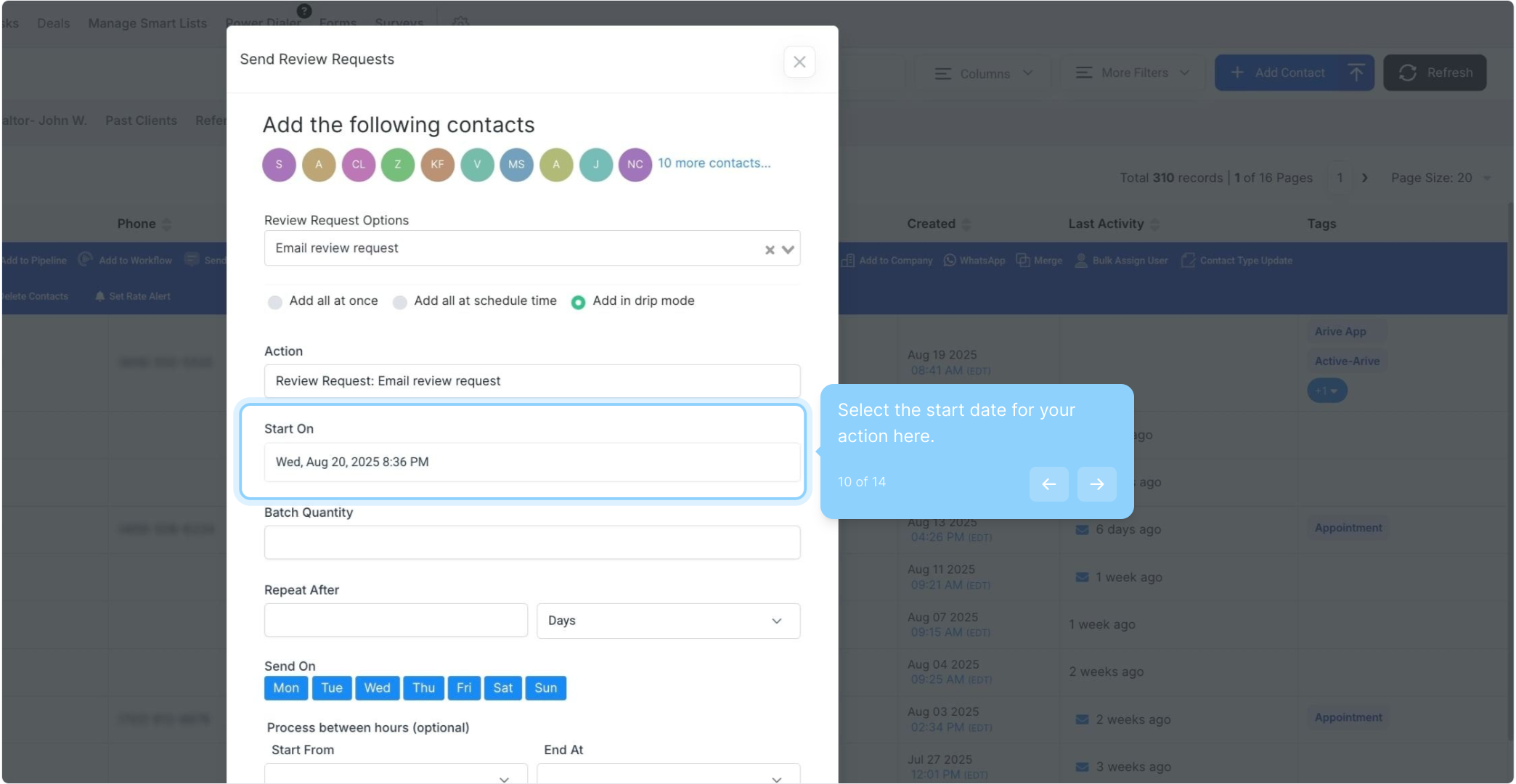Image resolution: width=1516 pixels, height=784 pixels.
Task: Close the Send Review Requests dialog
Action: [x=799, y=62]
